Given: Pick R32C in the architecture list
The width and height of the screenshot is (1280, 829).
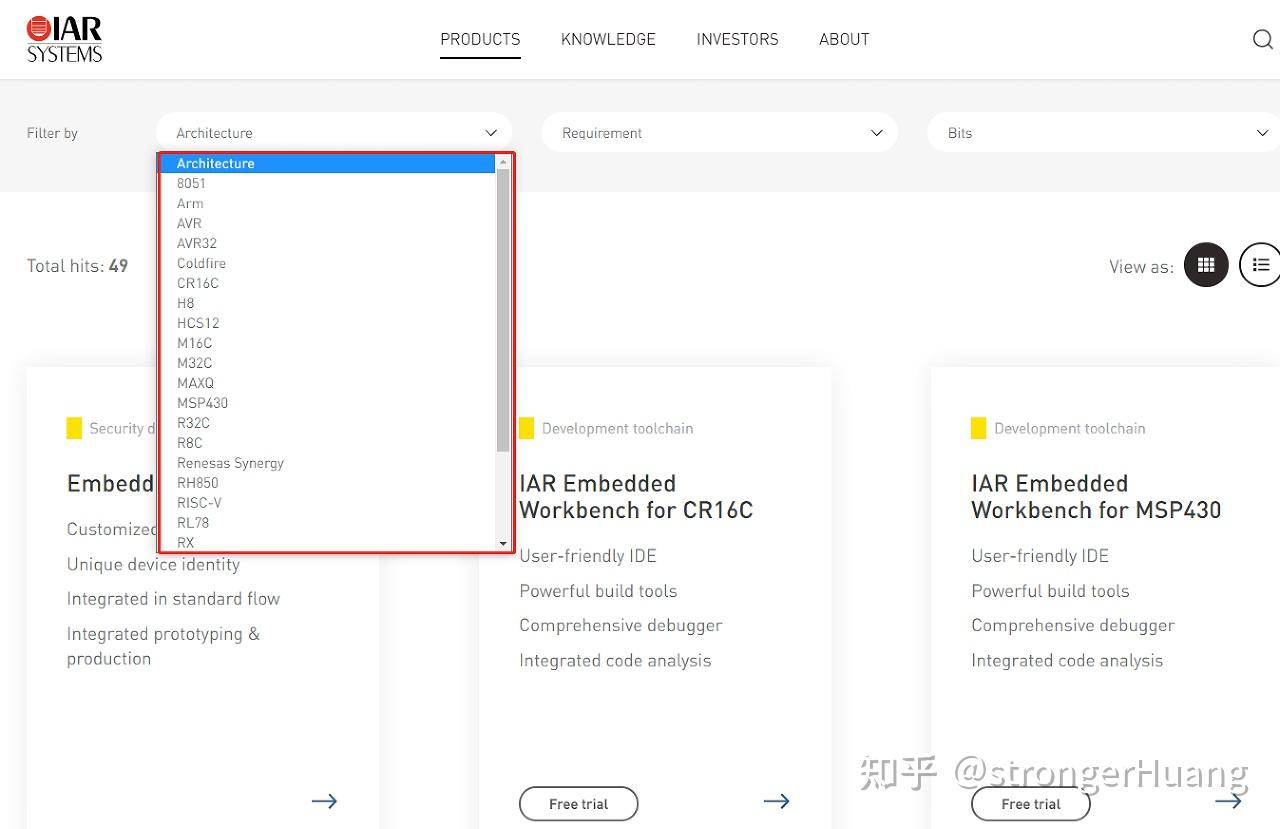Looking at the screenshot, I should (328, 423).
